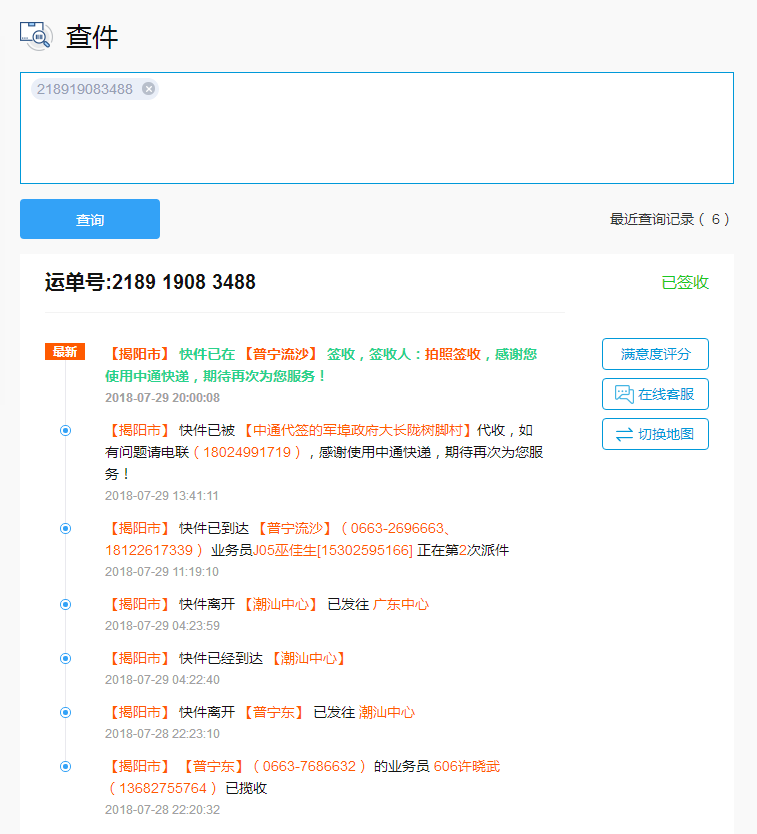The width and height of the screenshot is (757, 834).
Task: Click the chat bubble icon in 在线客服
Action: [x=624, y=394]
